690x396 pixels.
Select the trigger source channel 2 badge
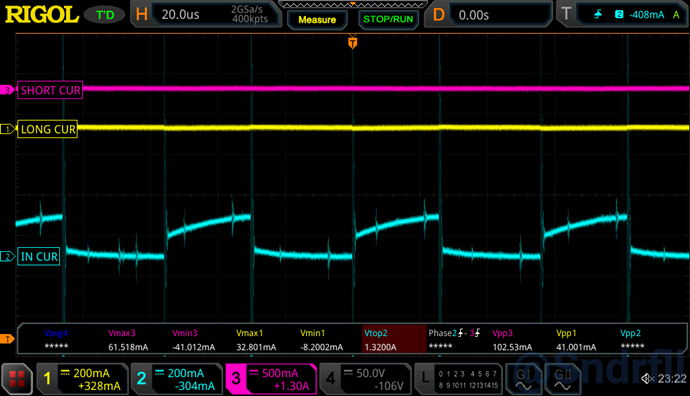click(619, 15)
